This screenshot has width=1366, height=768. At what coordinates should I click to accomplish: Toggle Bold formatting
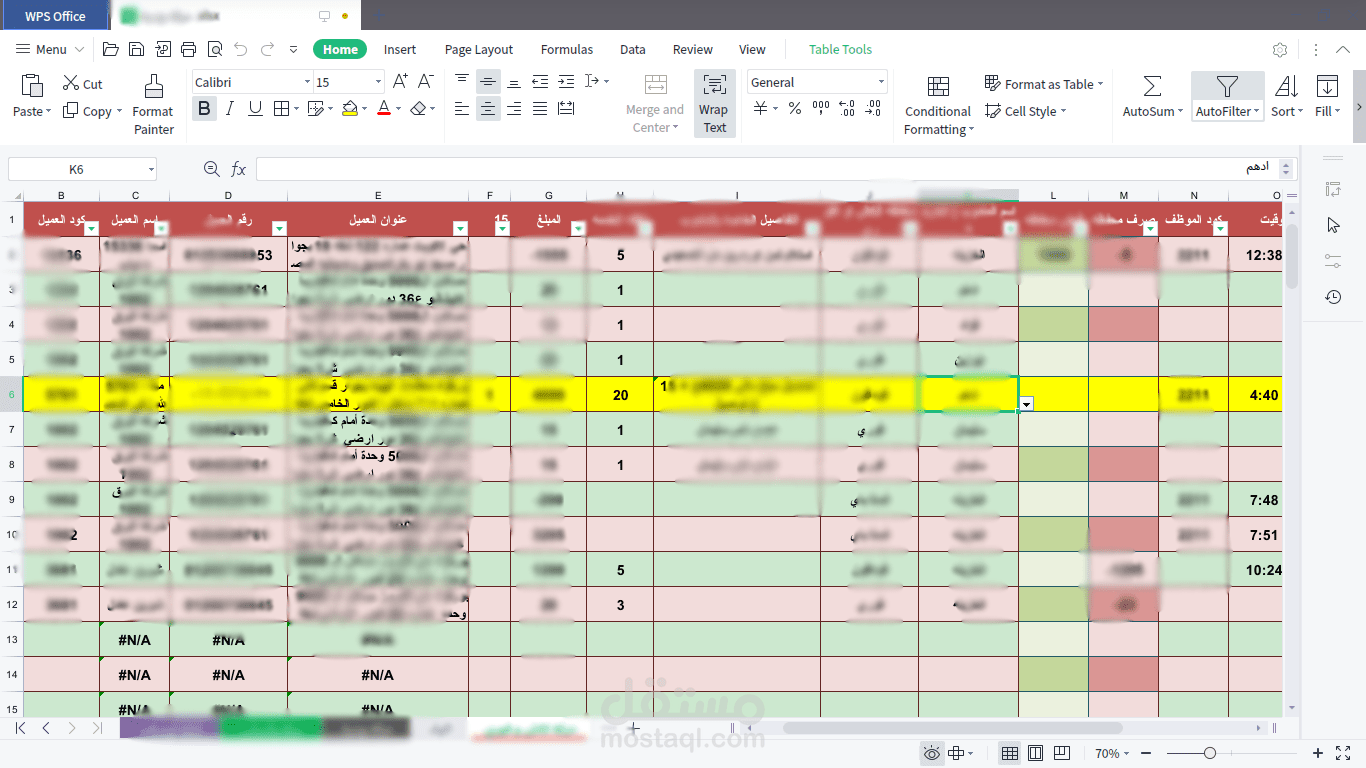(x=205, y=109)
